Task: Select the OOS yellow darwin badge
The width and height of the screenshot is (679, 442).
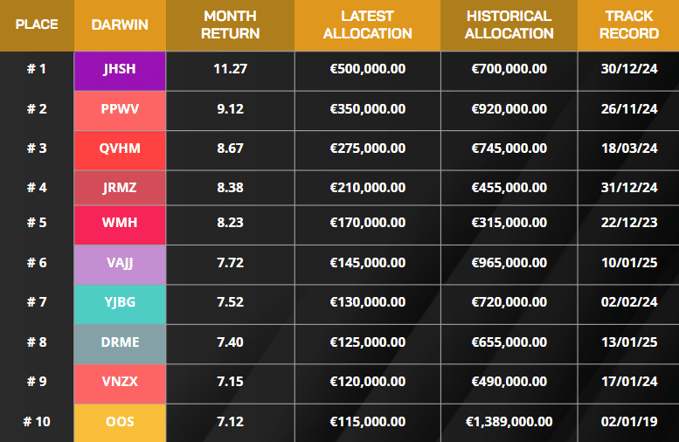Action: tap(120, 421)
